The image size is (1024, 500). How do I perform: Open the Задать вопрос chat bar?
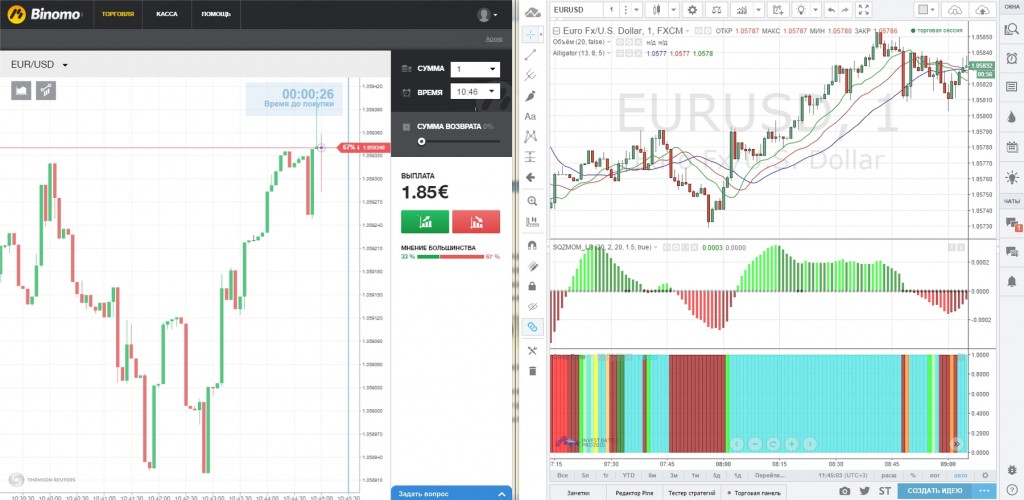tap(451, 493)
